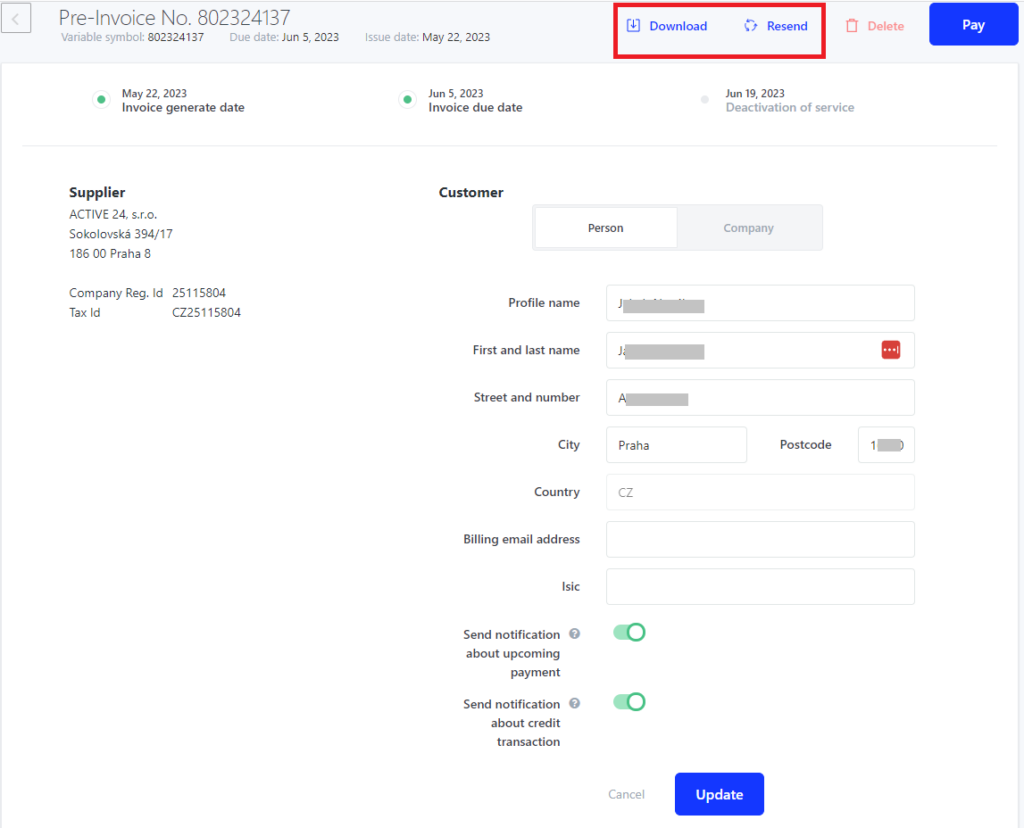1024x828 pixels.
Task: Click the Billing email address field
Action: point(760,539)
